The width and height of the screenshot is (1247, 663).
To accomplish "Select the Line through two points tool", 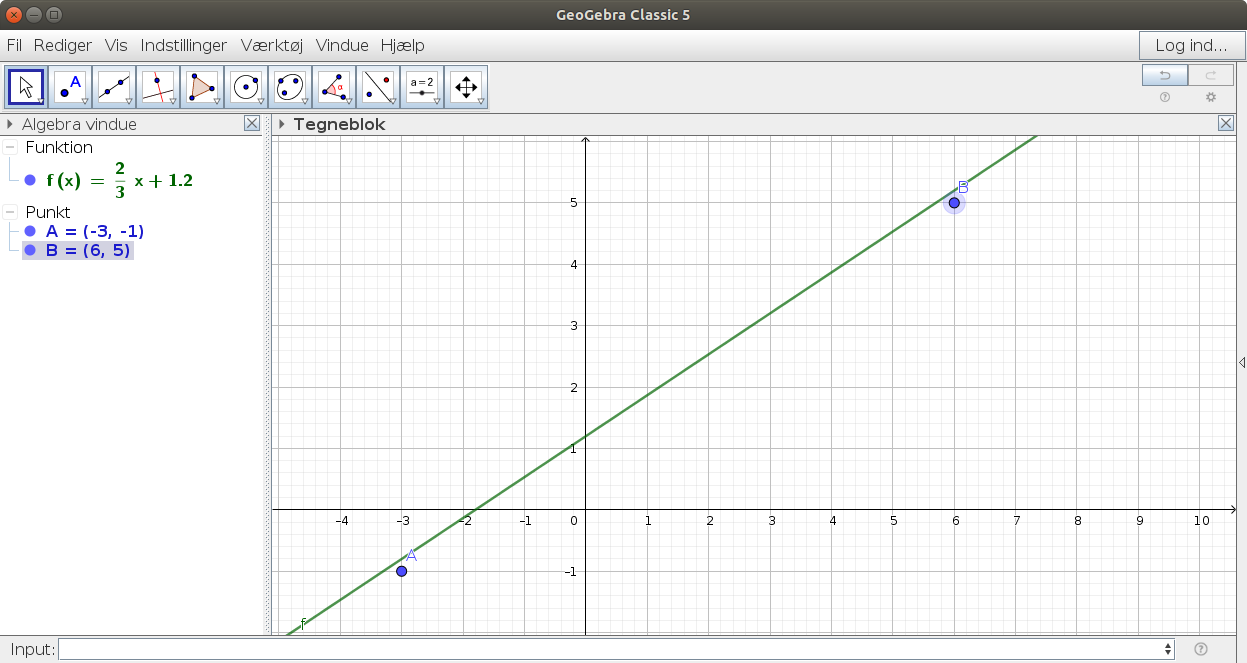I will 114,87.
